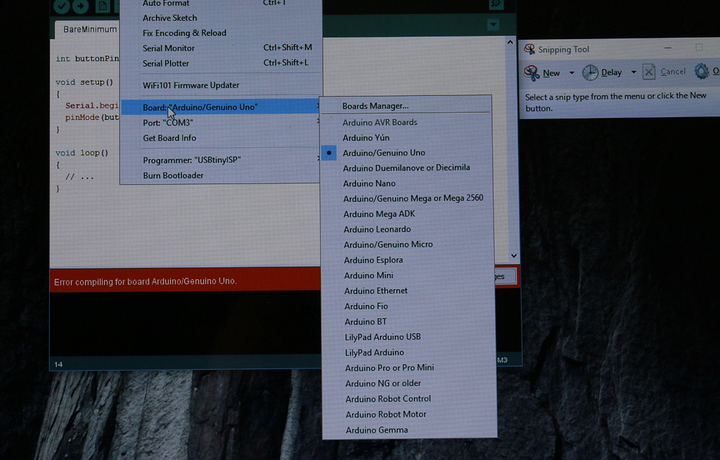Expand the Delay dropdown arrow
This screenshot has height=460, width=720.
(634, 72)
